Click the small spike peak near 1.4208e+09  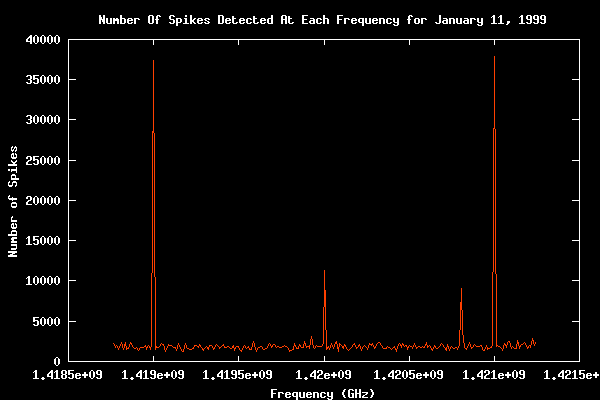[x=461, y=289]
